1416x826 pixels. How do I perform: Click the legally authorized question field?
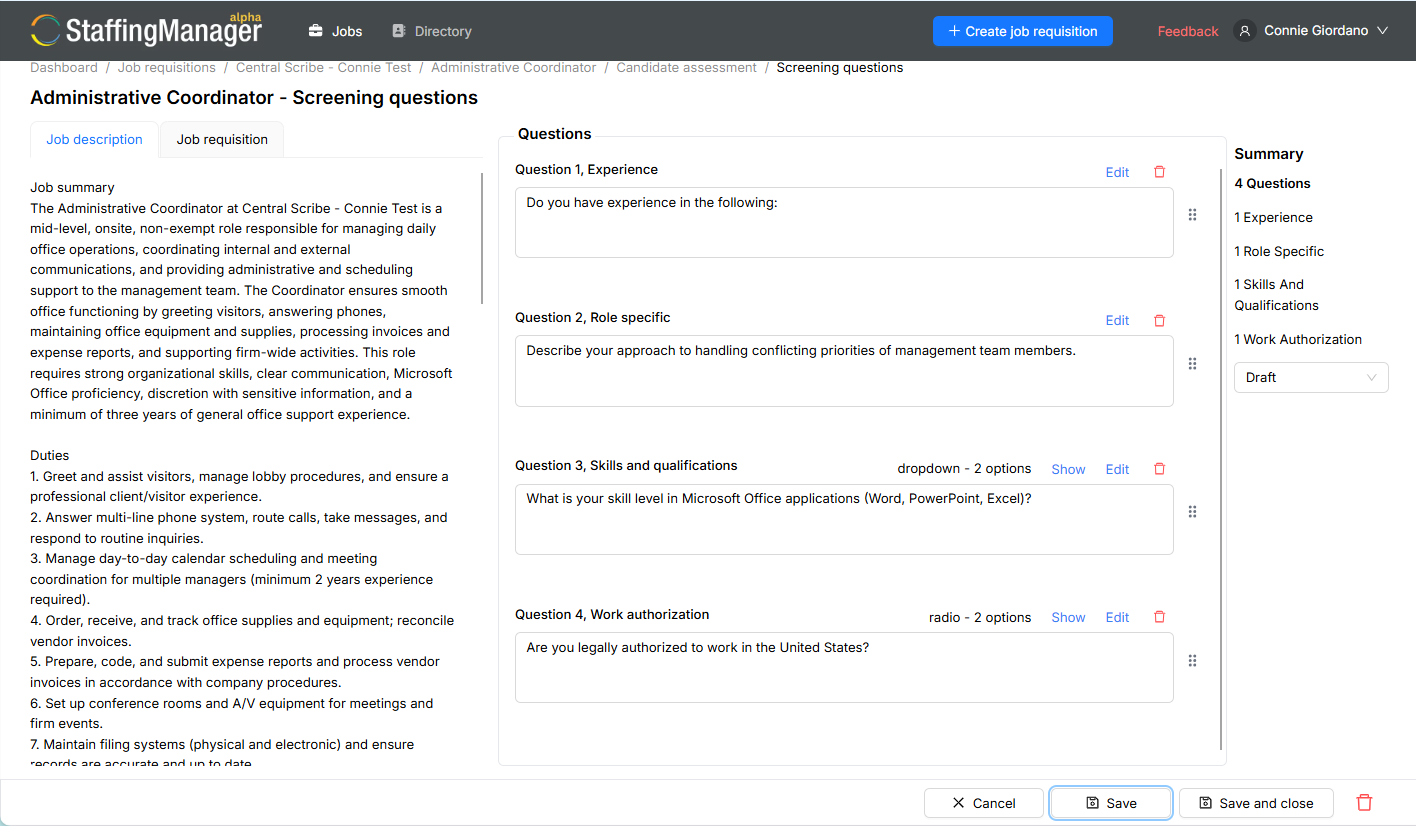click(844, 668)
